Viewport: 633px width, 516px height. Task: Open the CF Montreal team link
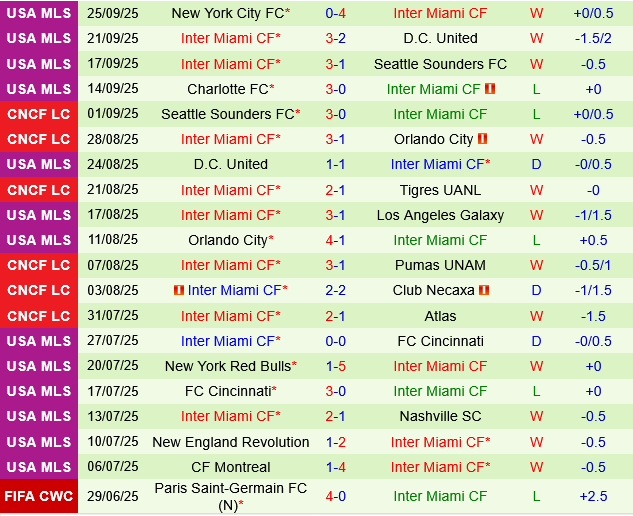click(x=226, y=467)
